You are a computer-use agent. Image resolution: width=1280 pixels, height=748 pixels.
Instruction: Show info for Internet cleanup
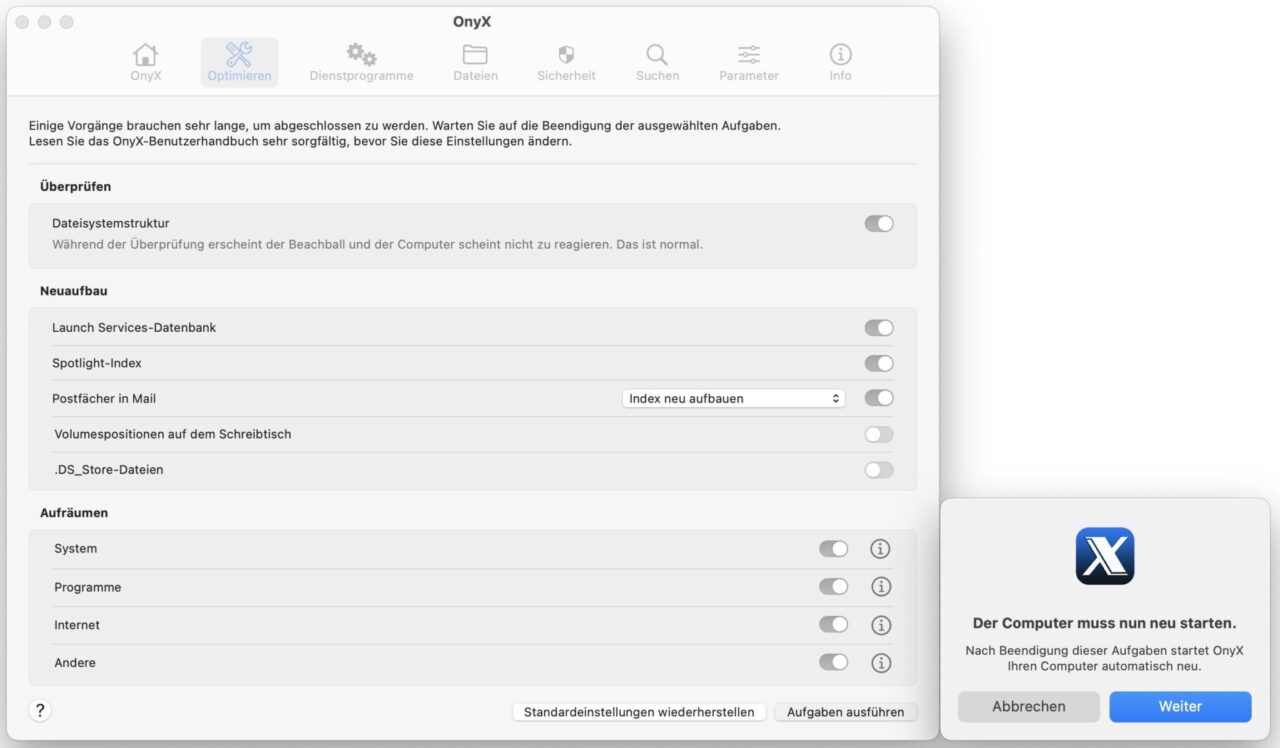880,625
